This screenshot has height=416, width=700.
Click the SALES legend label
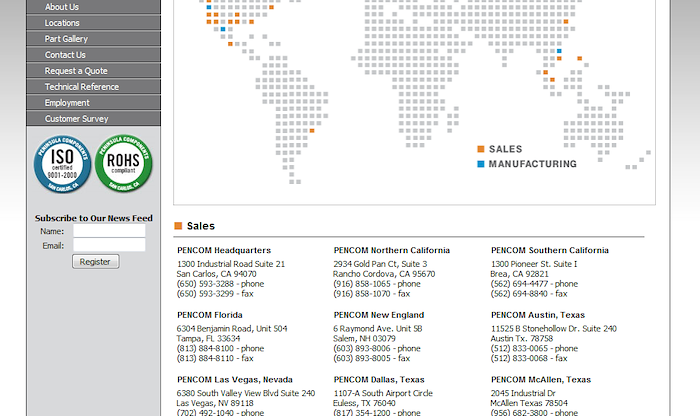[505, 149]
